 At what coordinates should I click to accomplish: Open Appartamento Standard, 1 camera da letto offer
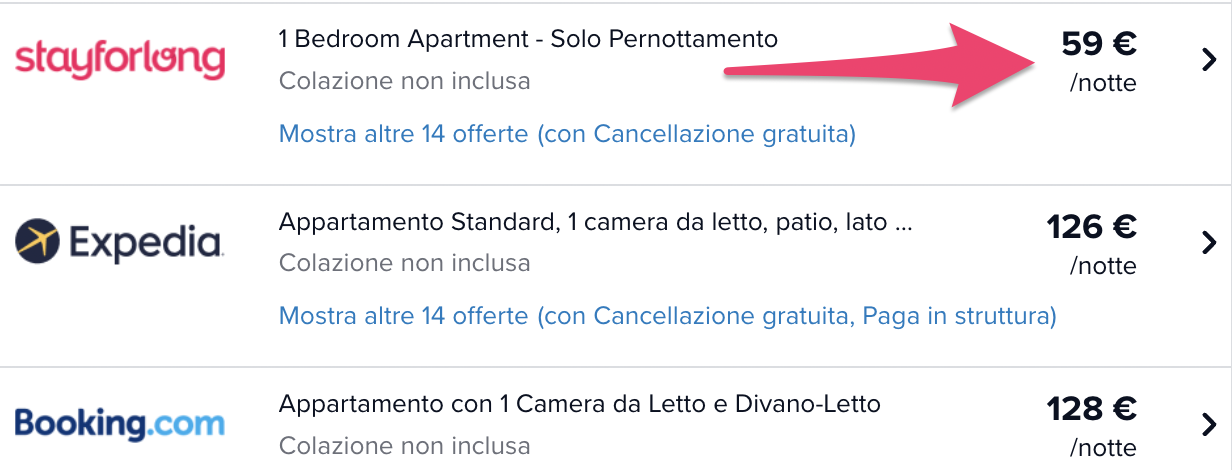tap(596, 221)
